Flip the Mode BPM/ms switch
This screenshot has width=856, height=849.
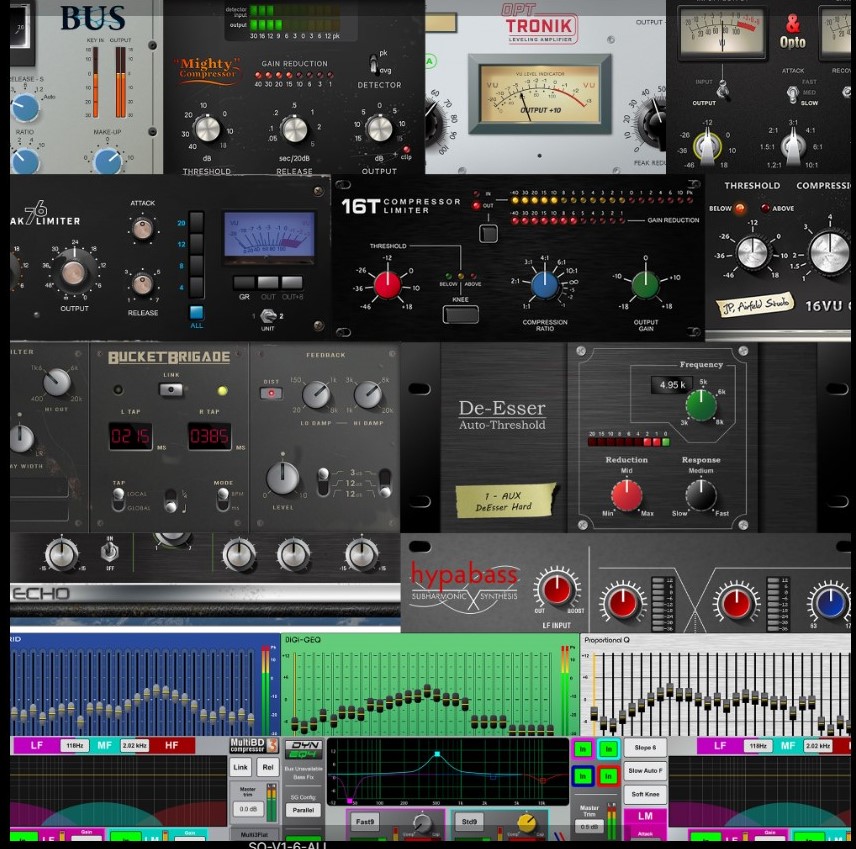pyautogui.click(x=223, y=498)
